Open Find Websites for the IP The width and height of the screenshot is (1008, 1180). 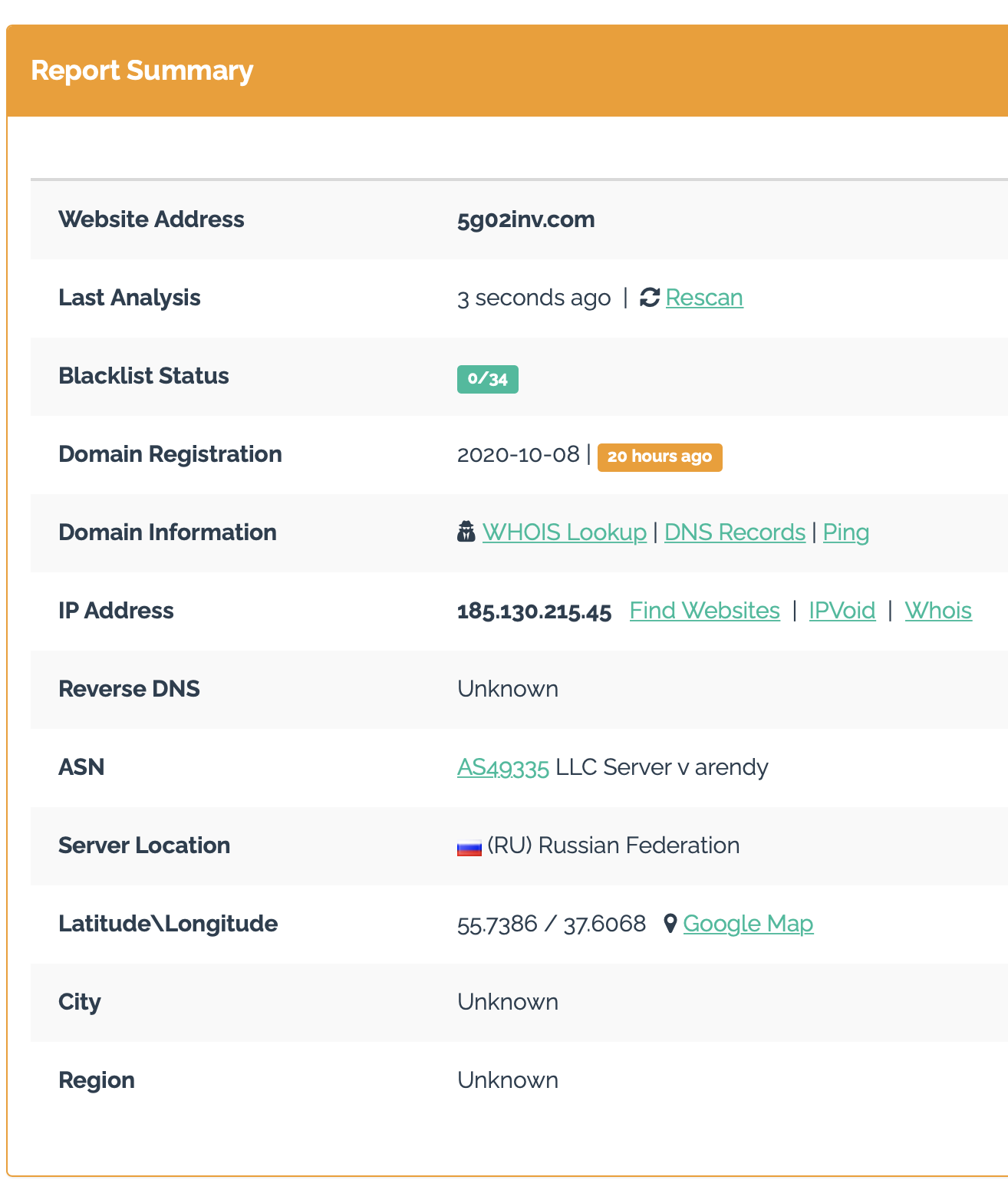[704, 611]
